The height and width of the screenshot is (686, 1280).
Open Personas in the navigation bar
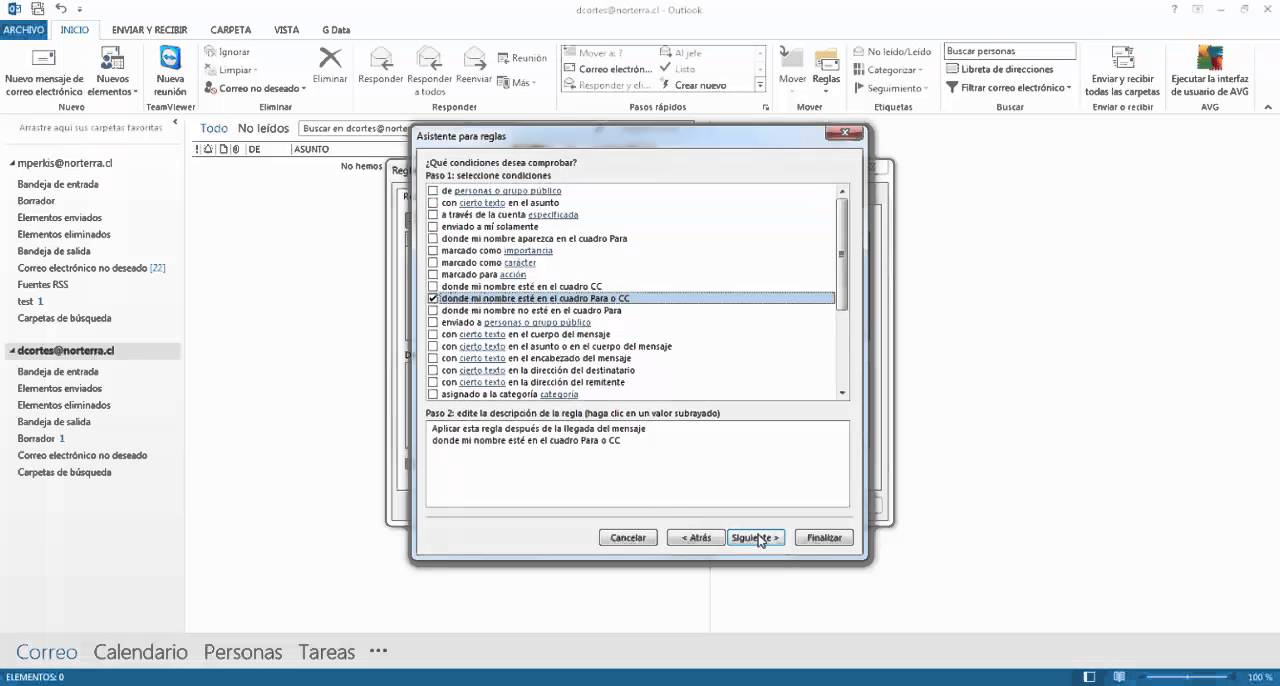pos(243,652)
